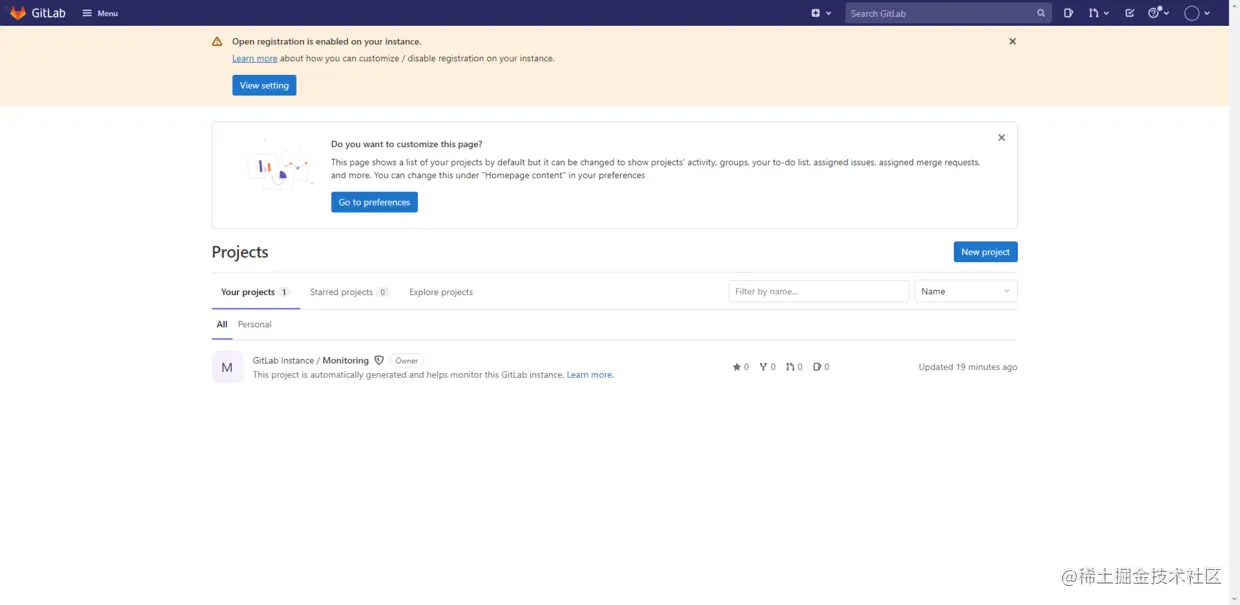Follow the Learn more link in project description

point(590,375)
